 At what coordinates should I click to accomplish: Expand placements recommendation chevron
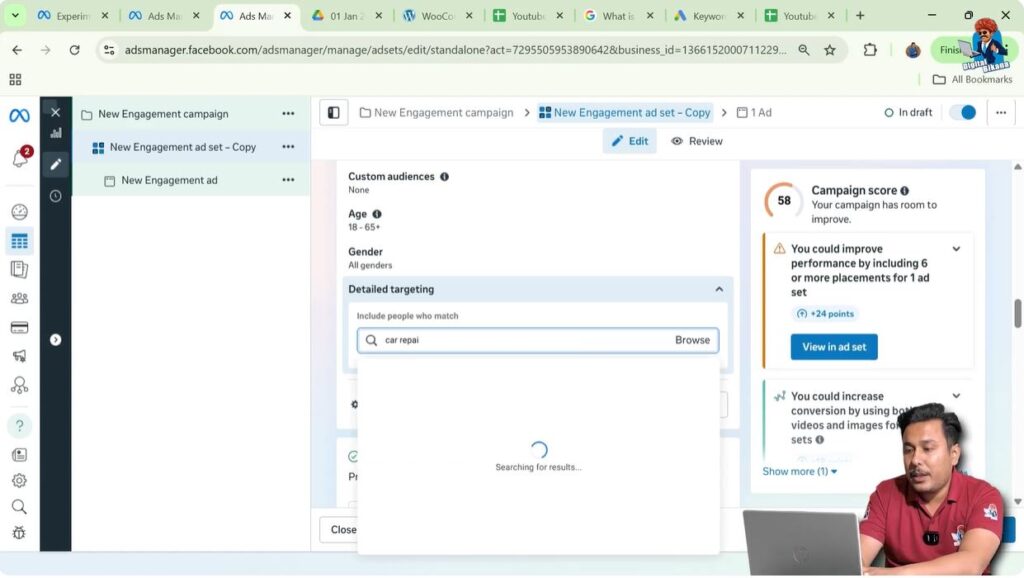coord(956,249)
